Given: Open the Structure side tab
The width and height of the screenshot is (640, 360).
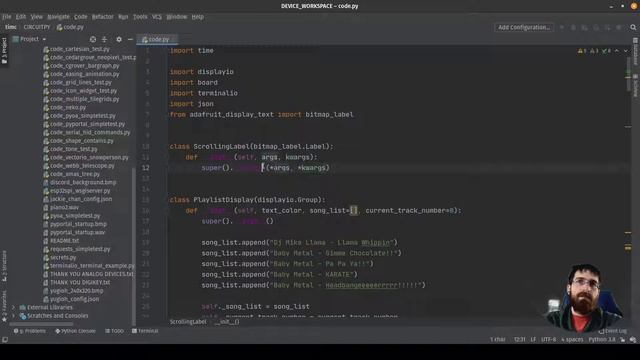Looking at the screenshot, I should pos(4,266).
